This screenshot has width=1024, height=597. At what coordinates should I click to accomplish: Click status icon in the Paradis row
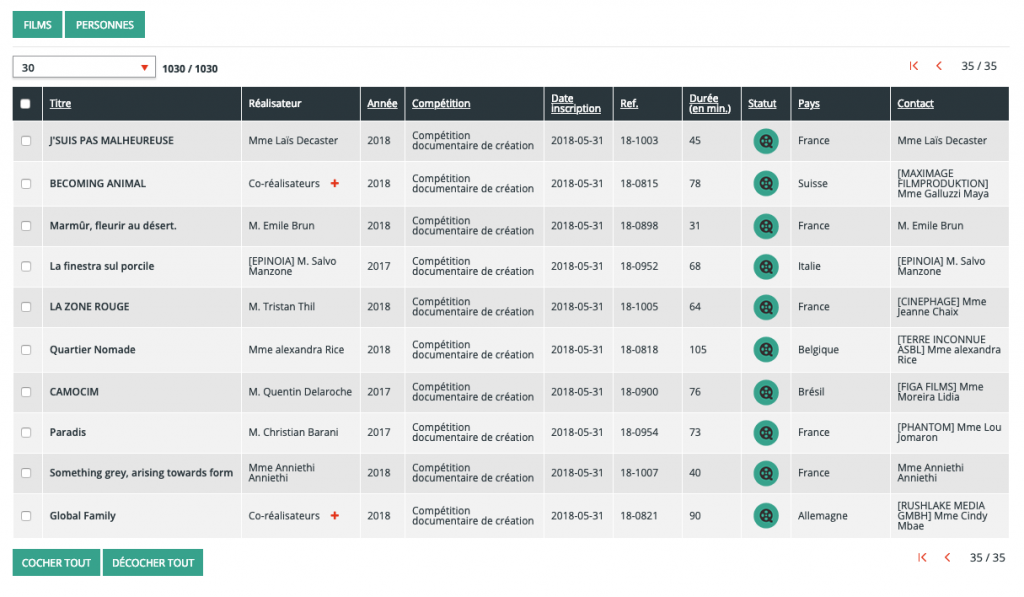[765, 432]
